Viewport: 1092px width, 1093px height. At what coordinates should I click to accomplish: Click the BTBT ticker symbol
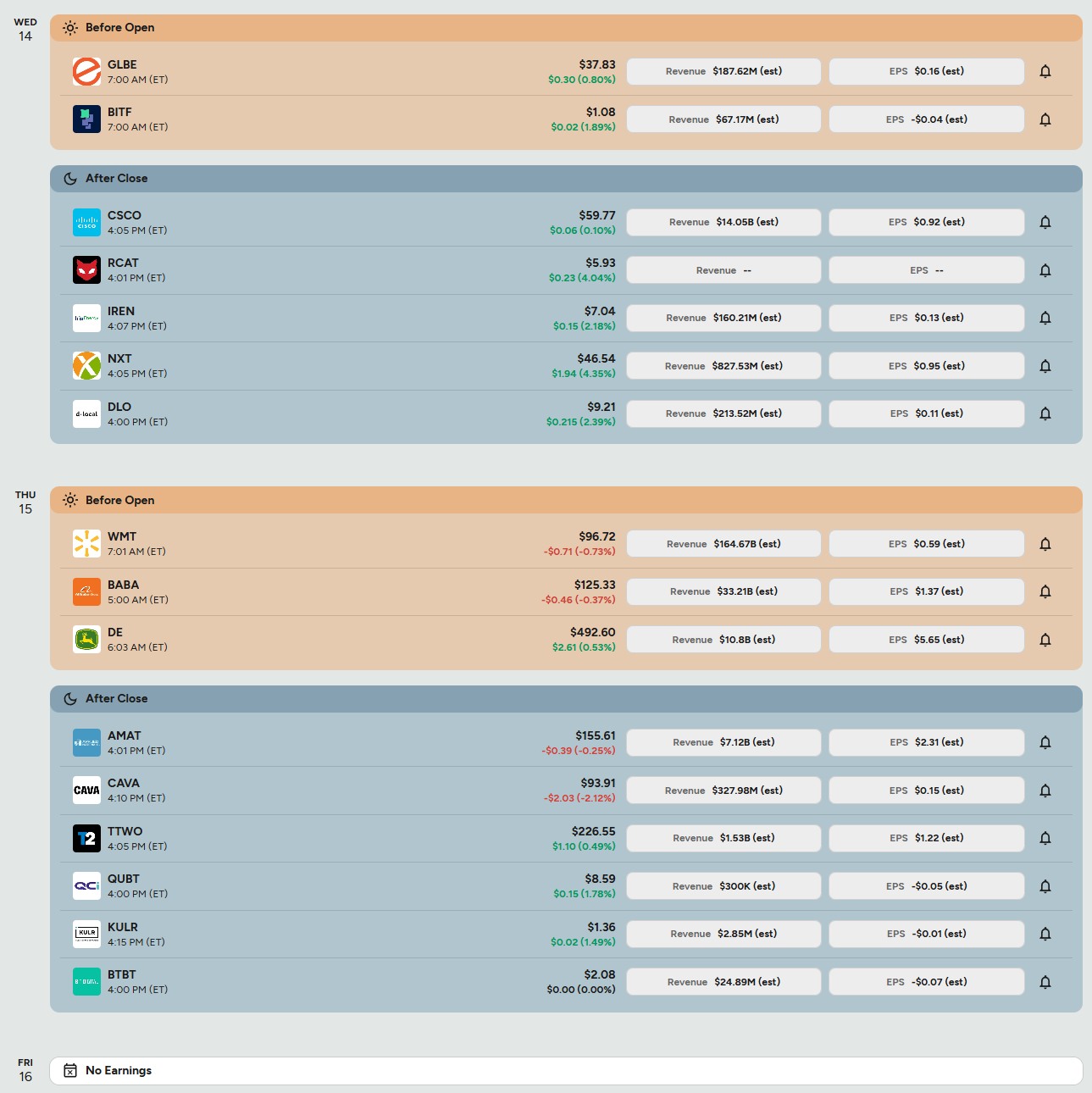(x=122, y=974)
